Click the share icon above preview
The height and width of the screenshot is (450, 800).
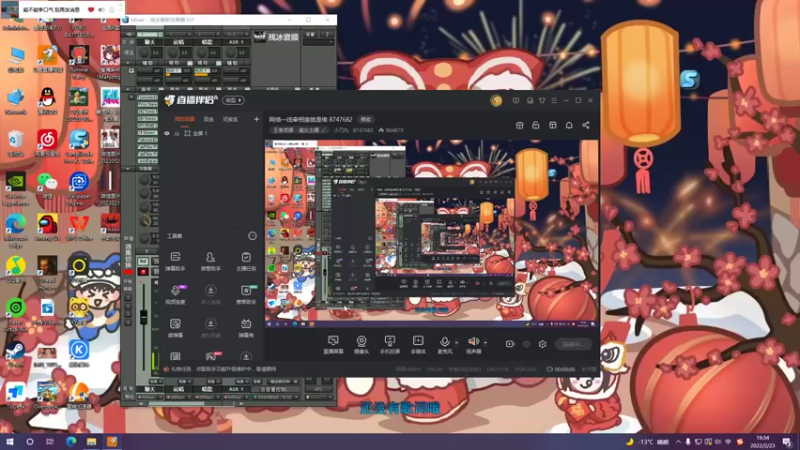click(586, 125)
